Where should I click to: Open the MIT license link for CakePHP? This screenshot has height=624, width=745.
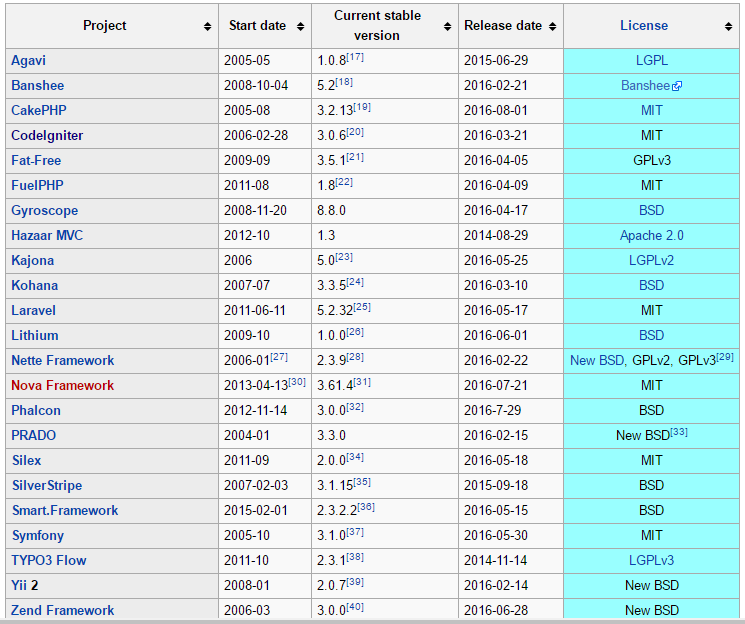(651, 111)
